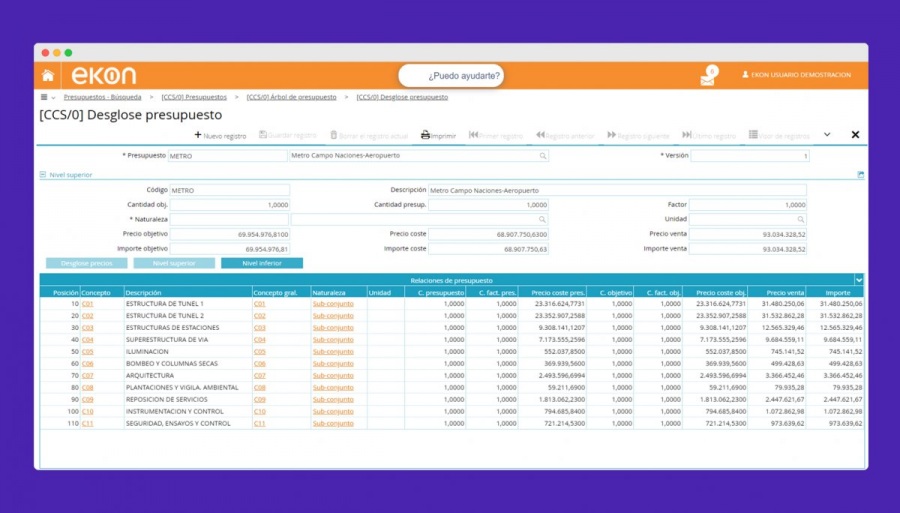Click the Versión input field

[x=750, y=156]
